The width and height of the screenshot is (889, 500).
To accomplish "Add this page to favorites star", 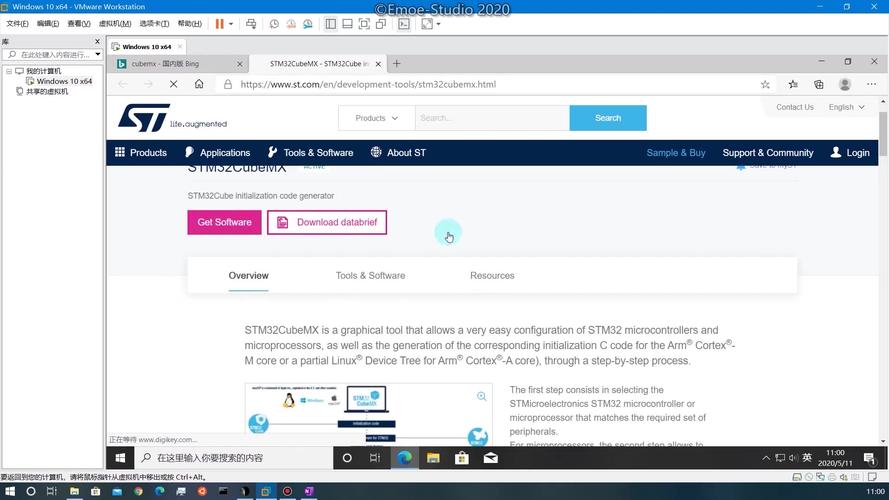I will (x=765, y=85).
